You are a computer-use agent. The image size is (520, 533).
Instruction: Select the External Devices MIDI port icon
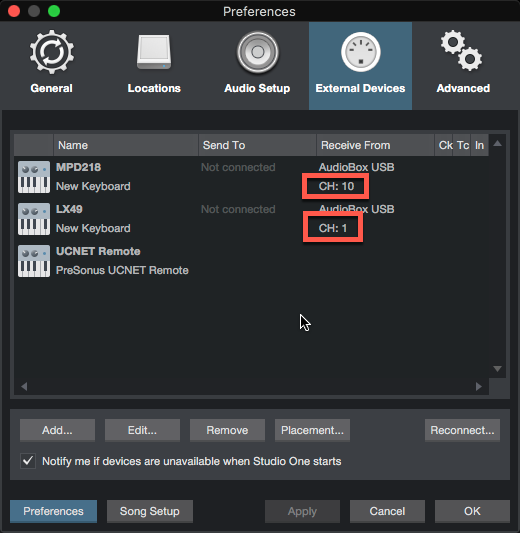(x=361, y=52)
